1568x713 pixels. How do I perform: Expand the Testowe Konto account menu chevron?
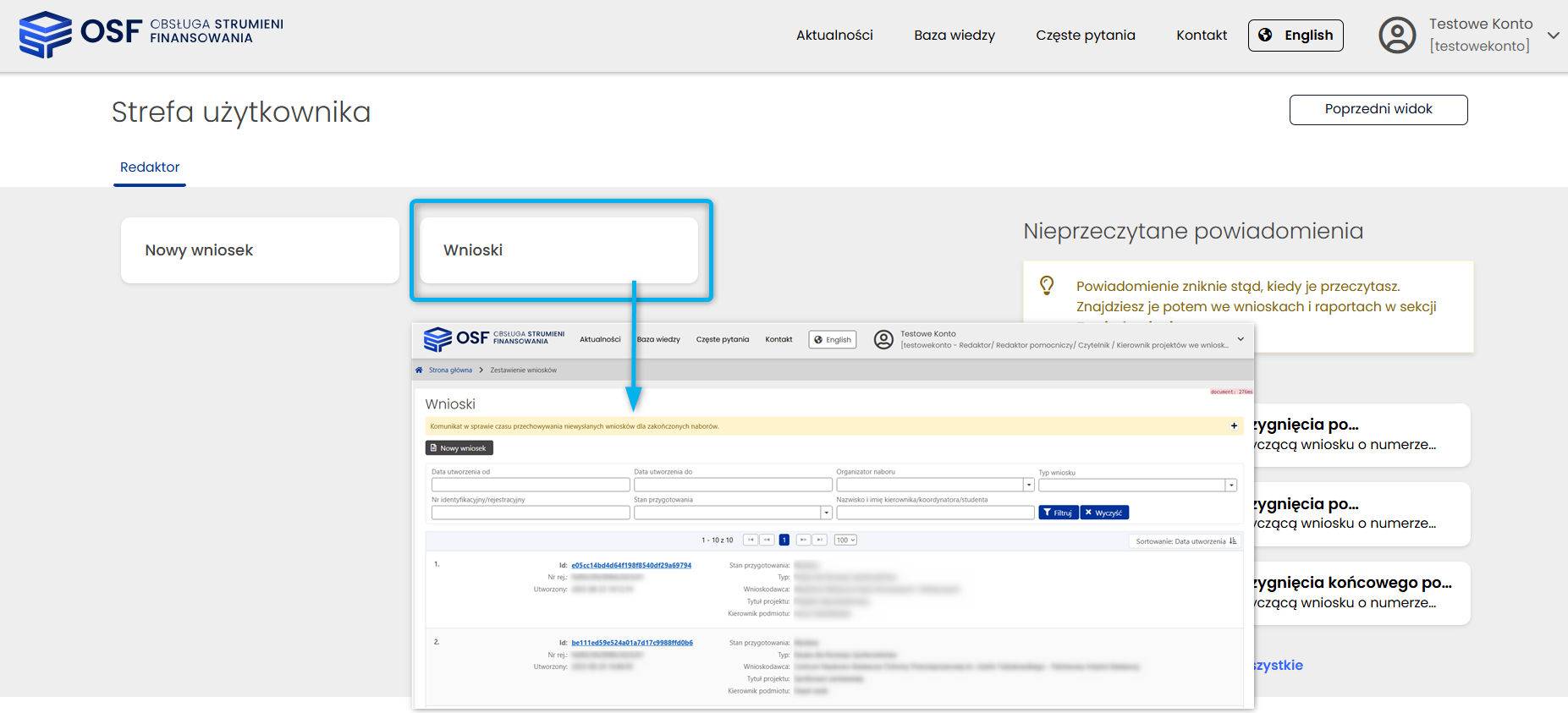(1553, 36)
